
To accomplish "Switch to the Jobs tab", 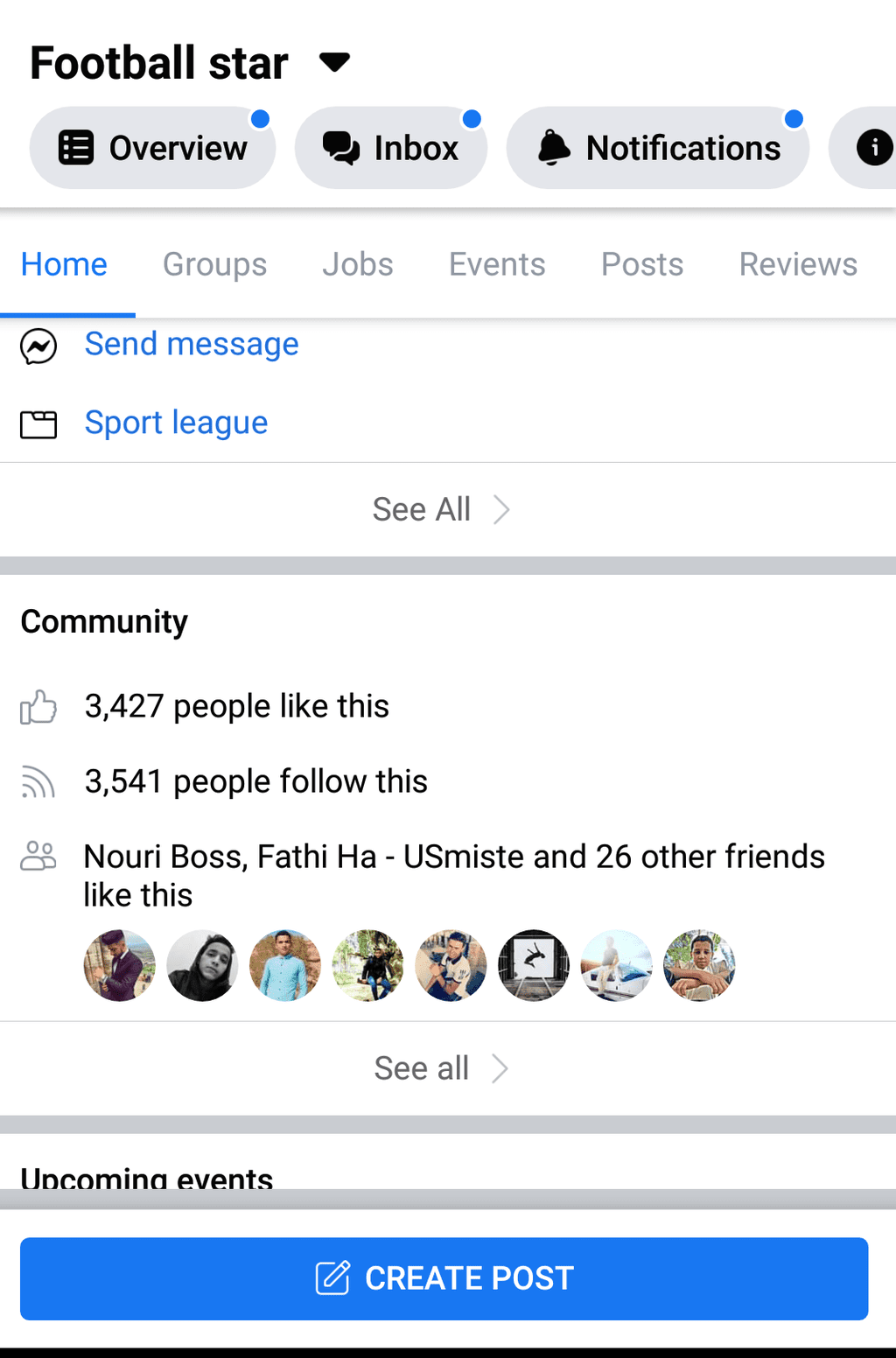I will (358, 264).
